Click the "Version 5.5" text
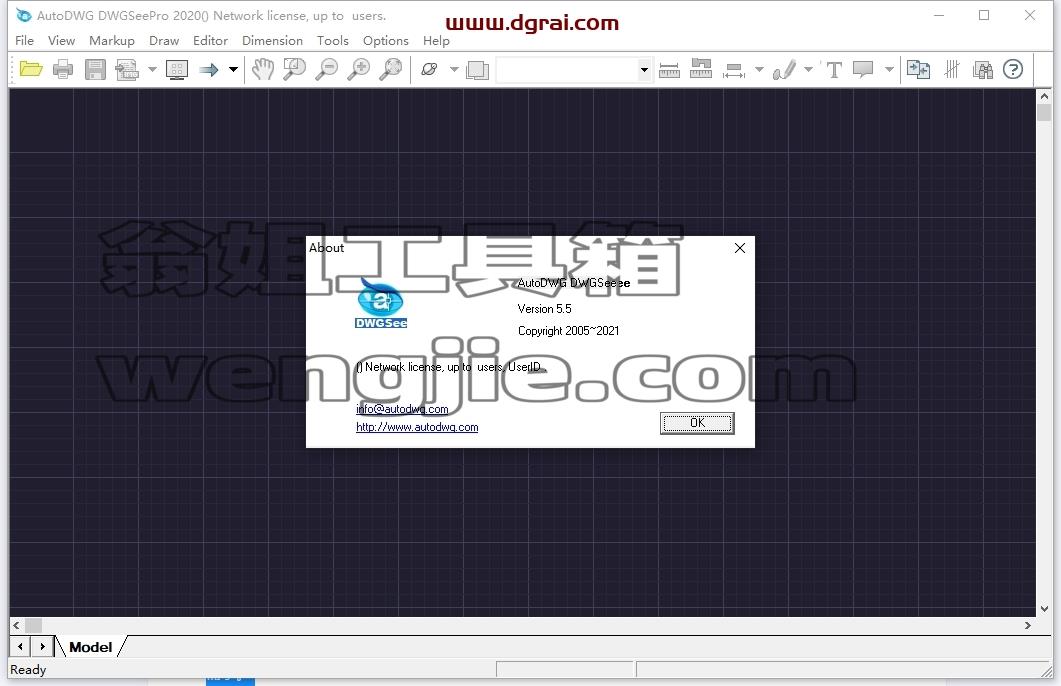 pos(544,308)
